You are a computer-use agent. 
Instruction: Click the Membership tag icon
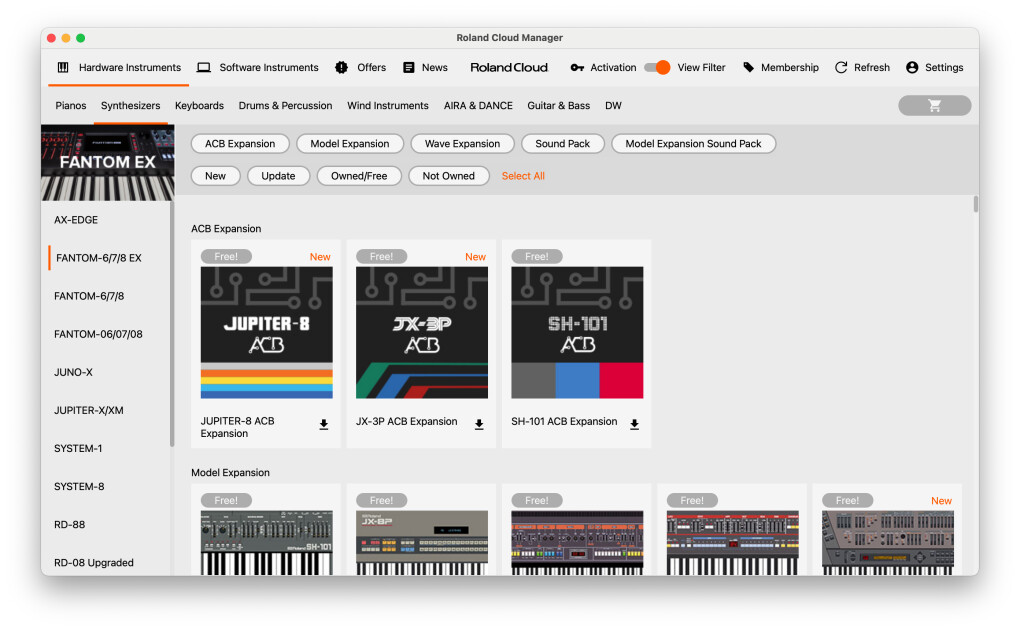pos(749,67)
